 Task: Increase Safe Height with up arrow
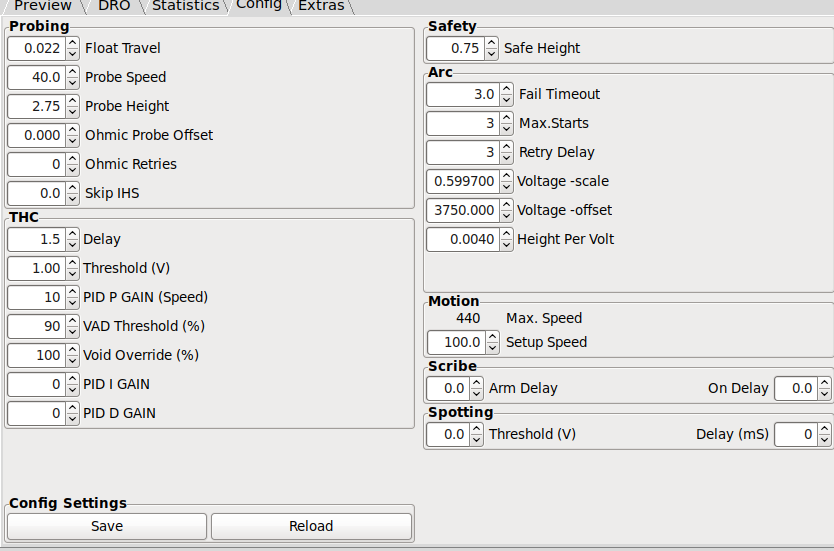pyautogui.click(x=491, y=43)
